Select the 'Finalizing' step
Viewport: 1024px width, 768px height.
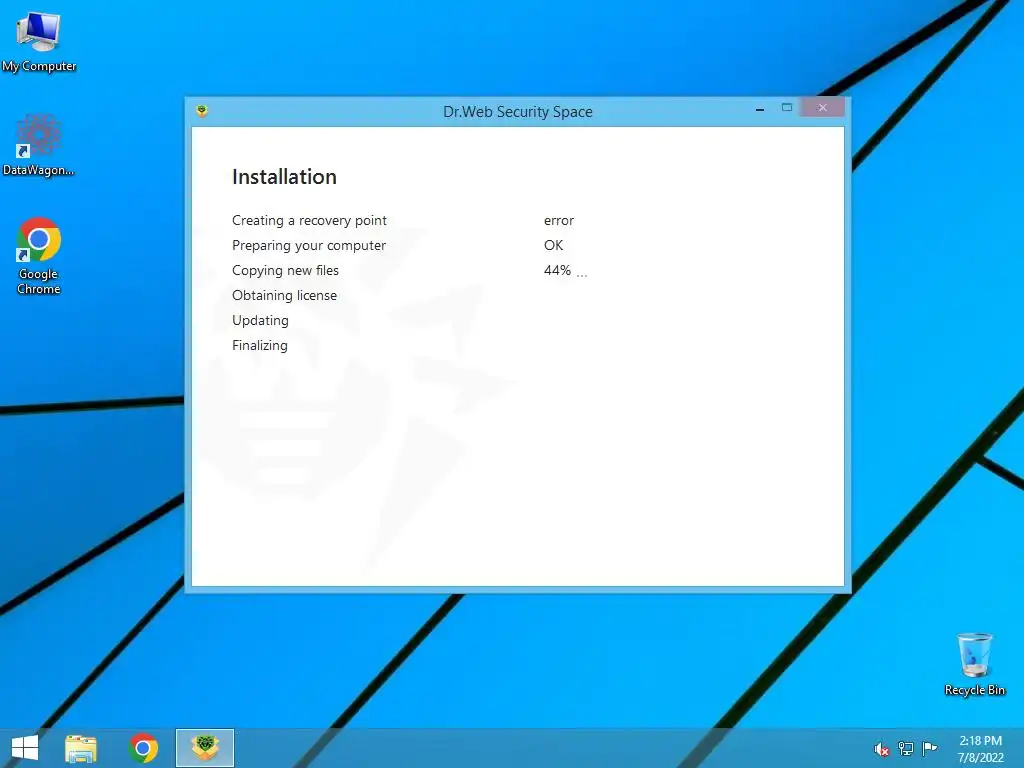click(x=259, y=345)
